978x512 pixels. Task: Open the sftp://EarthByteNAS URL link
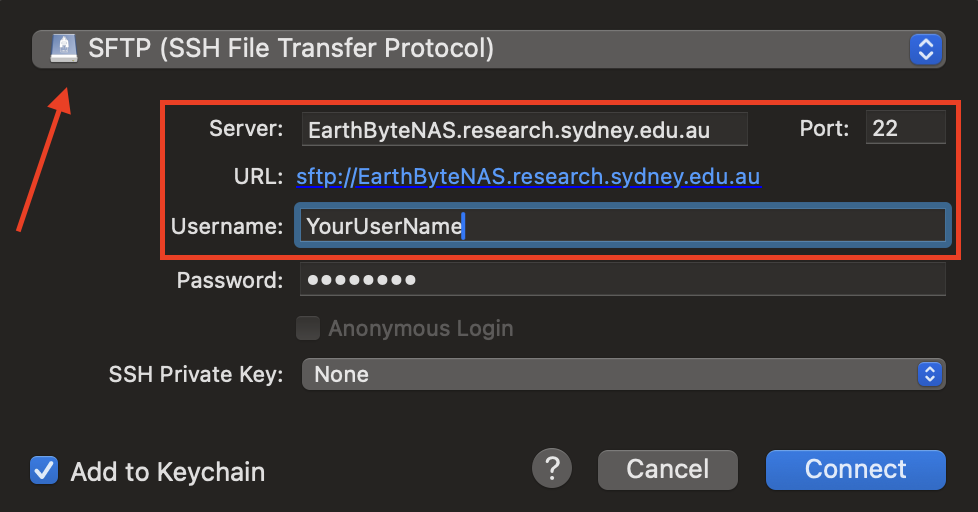(528, 177)
